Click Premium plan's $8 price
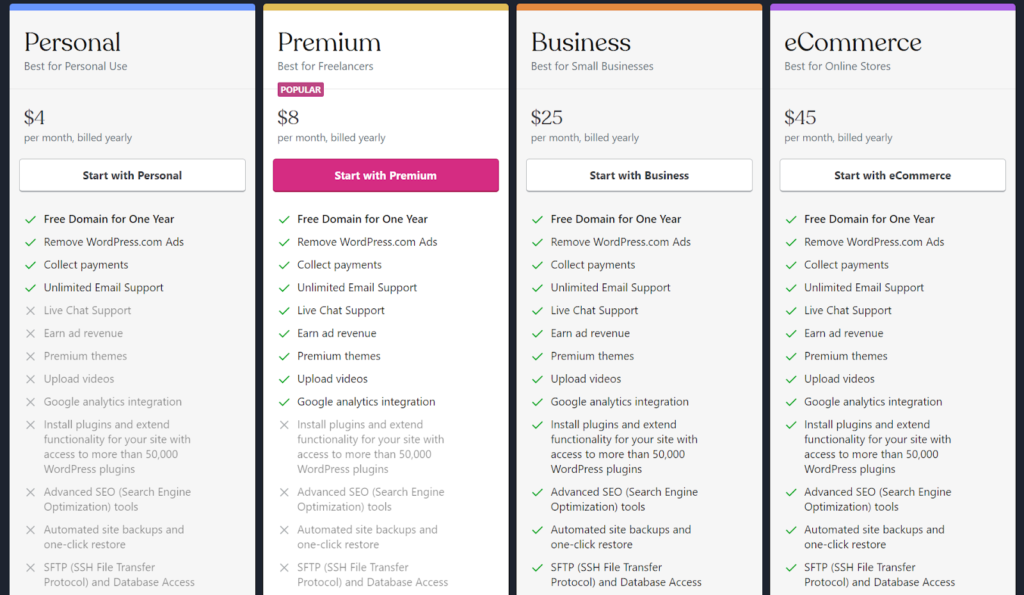This screenshot has width=1024, height=595. (288, 118)
